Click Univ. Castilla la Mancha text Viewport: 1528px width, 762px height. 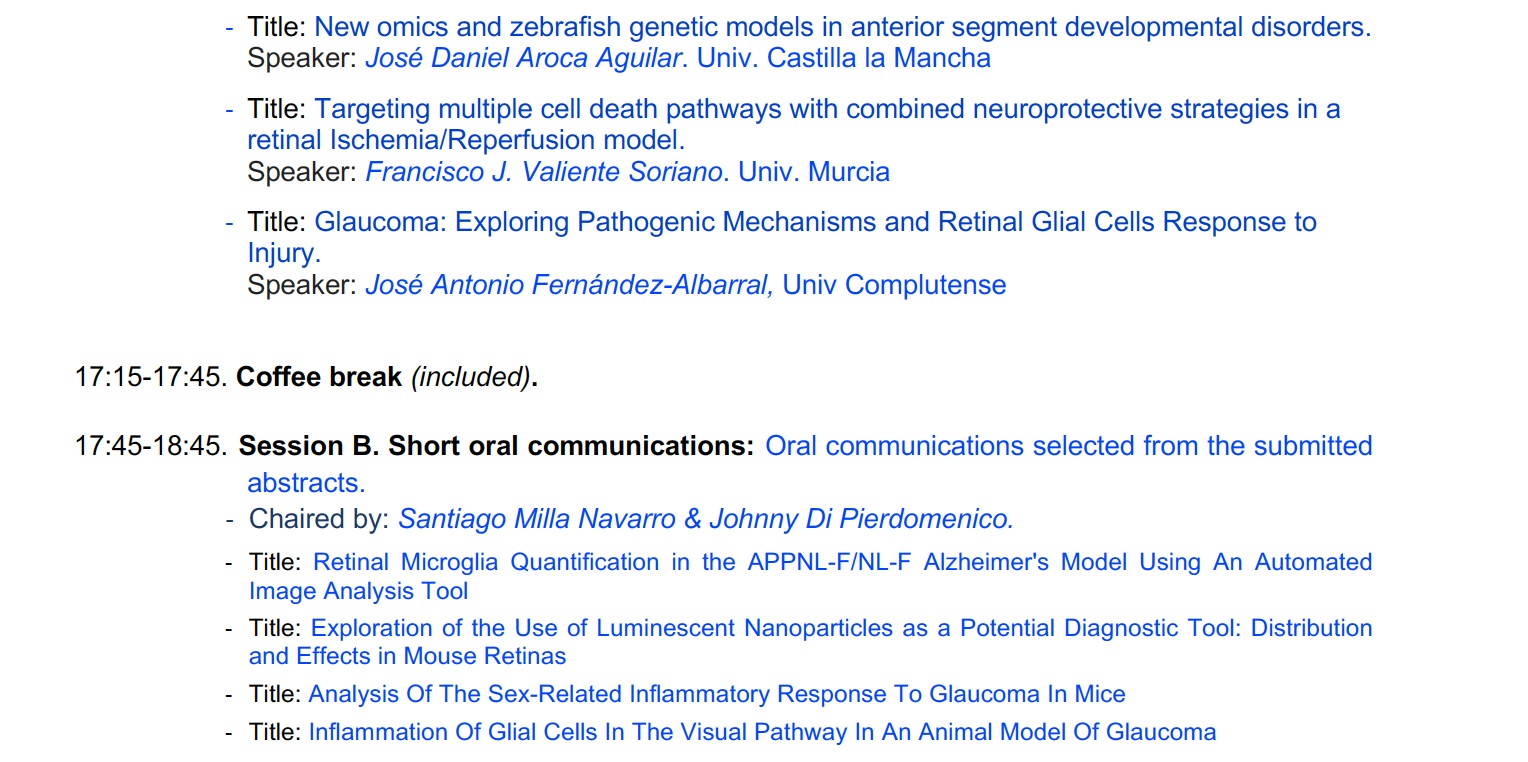[844, 58]
